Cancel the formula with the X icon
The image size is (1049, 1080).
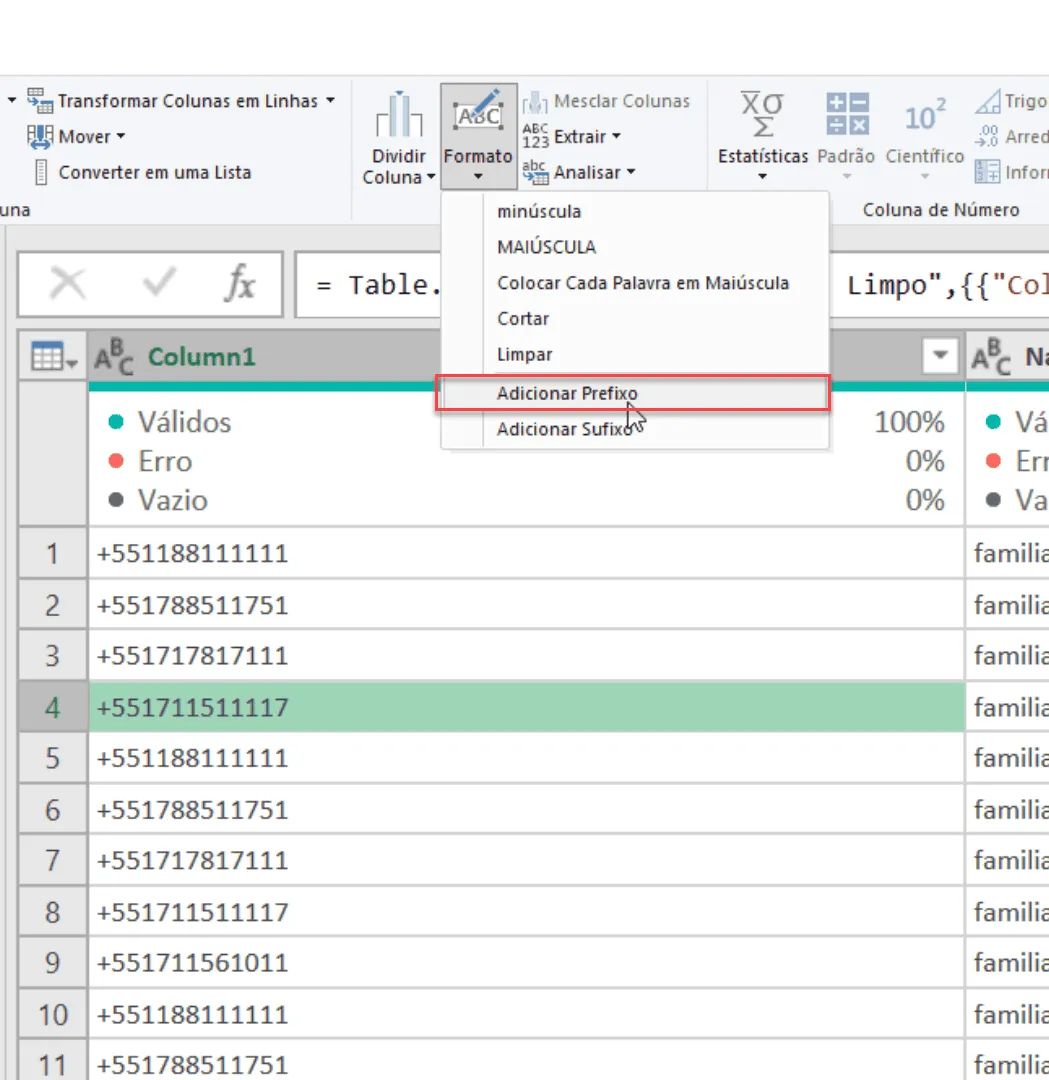point(67,283)
